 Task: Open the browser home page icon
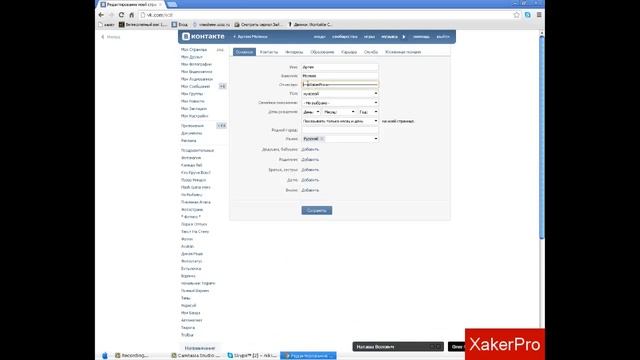[x=131, y=15]
